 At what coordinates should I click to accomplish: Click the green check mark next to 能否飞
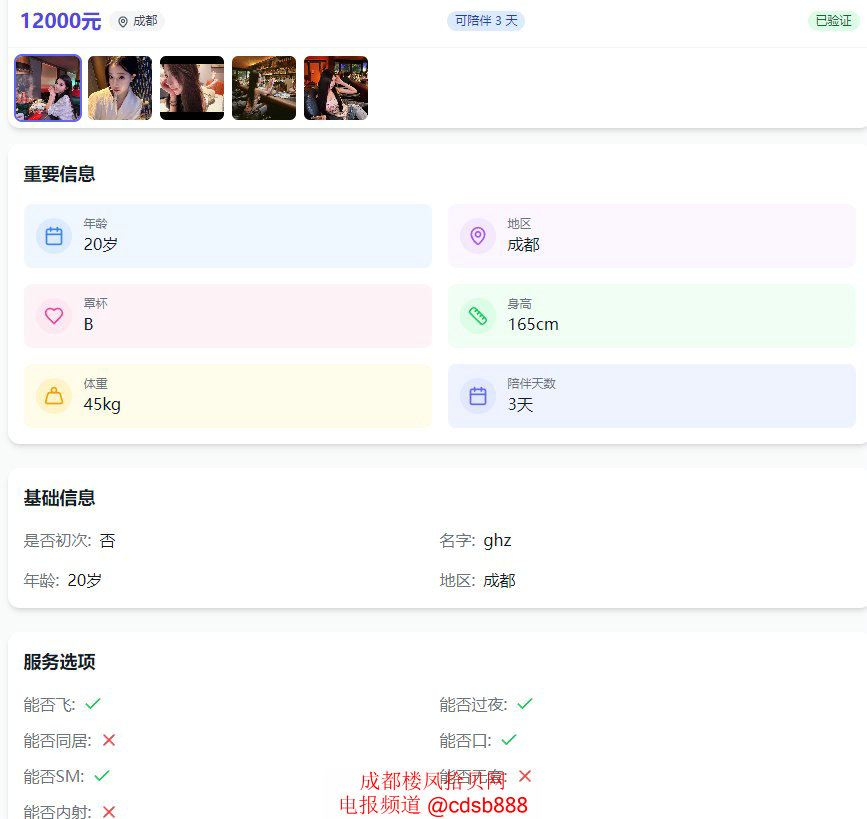pos(93,704)
